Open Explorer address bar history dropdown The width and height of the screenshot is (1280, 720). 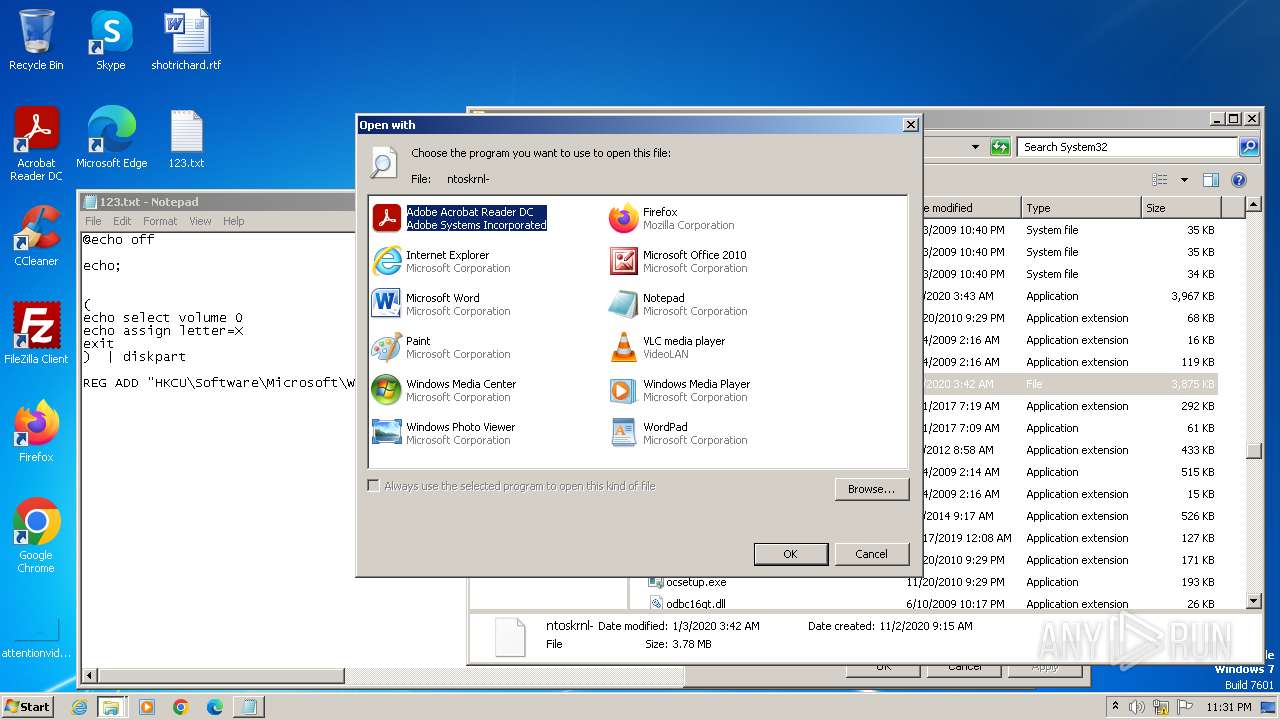tap(976, 147)
